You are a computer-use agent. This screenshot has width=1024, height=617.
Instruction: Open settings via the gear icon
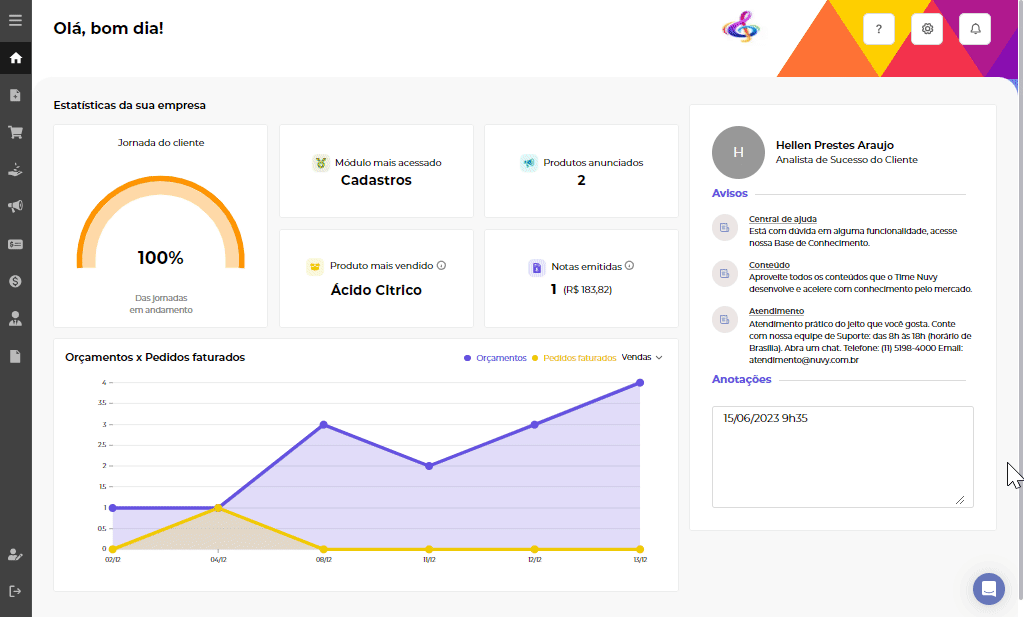(x=927, y=29)
